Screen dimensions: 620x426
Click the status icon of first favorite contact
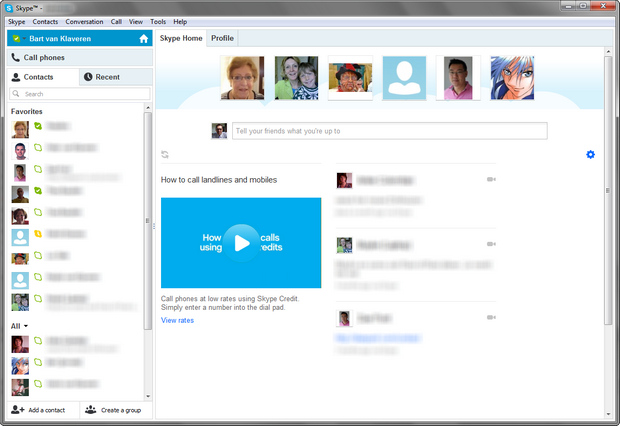[x=38, y=126]
